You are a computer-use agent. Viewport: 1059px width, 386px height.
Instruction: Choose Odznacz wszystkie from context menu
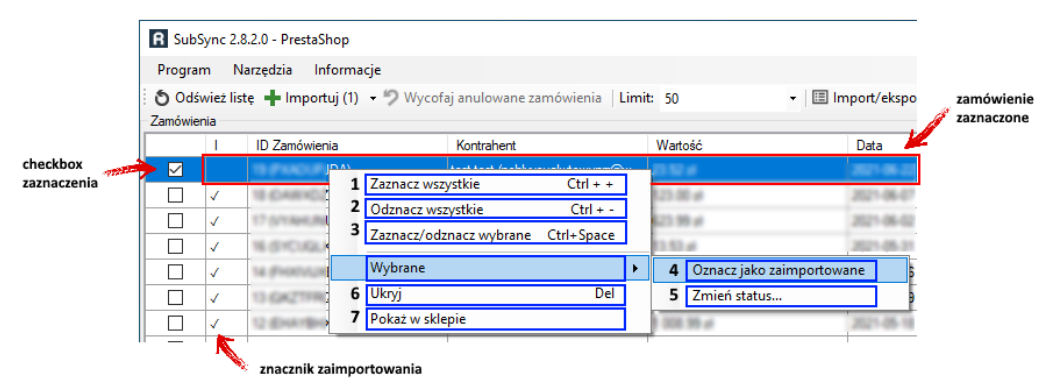(495, 209)
